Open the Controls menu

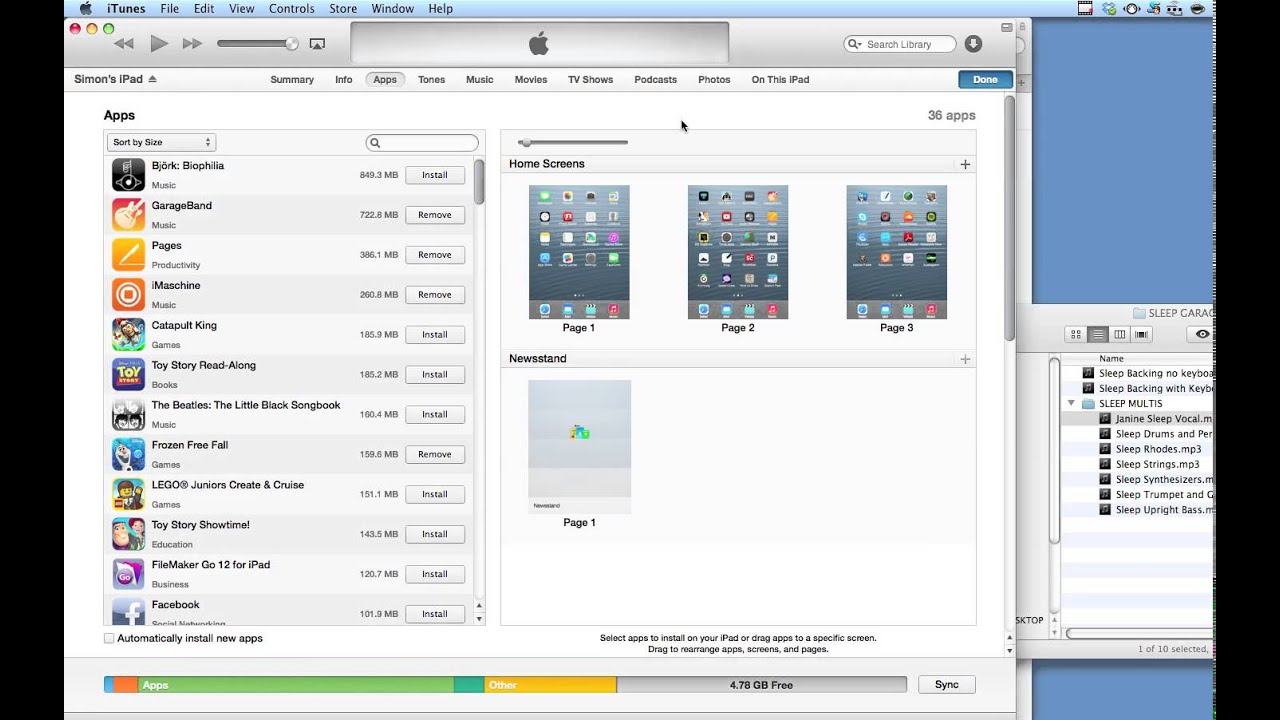click(292, 8)
